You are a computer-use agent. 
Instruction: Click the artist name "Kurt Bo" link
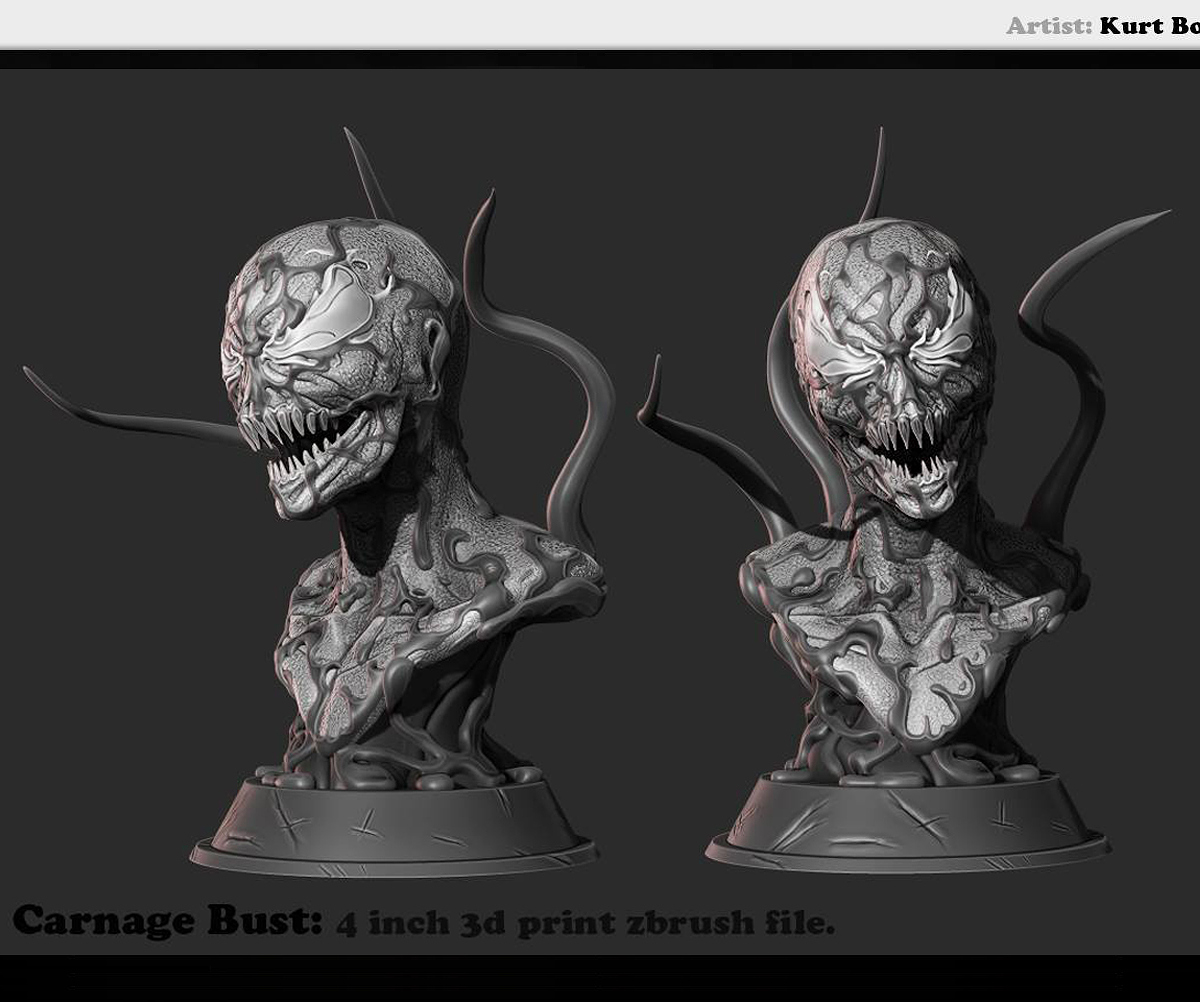tap(1150, 26)
